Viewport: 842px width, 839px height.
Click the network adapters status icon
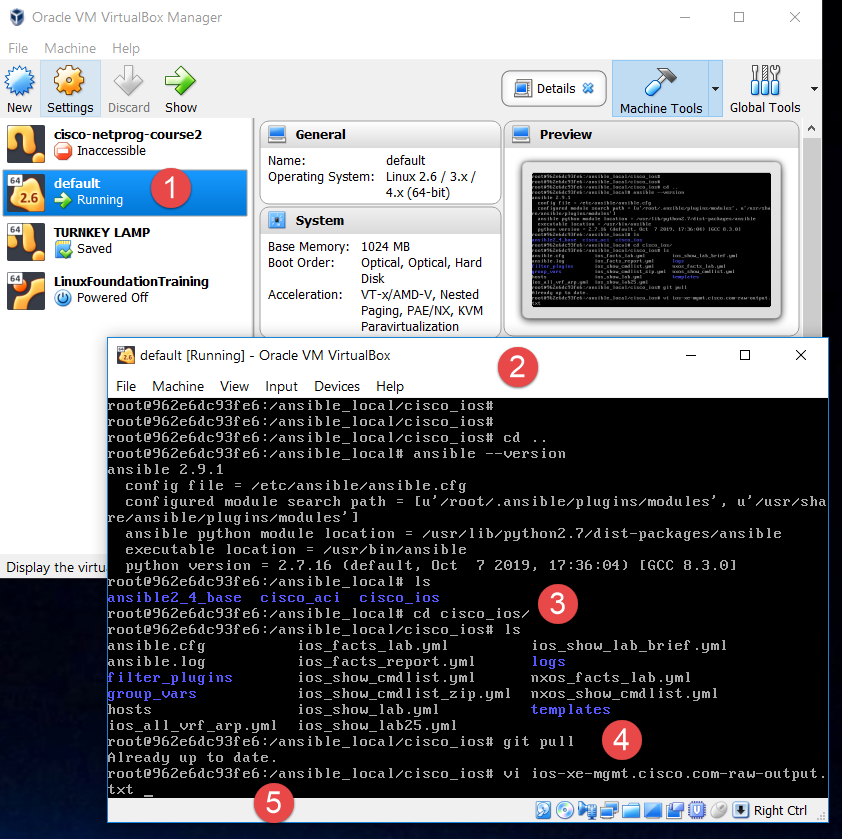609,810
